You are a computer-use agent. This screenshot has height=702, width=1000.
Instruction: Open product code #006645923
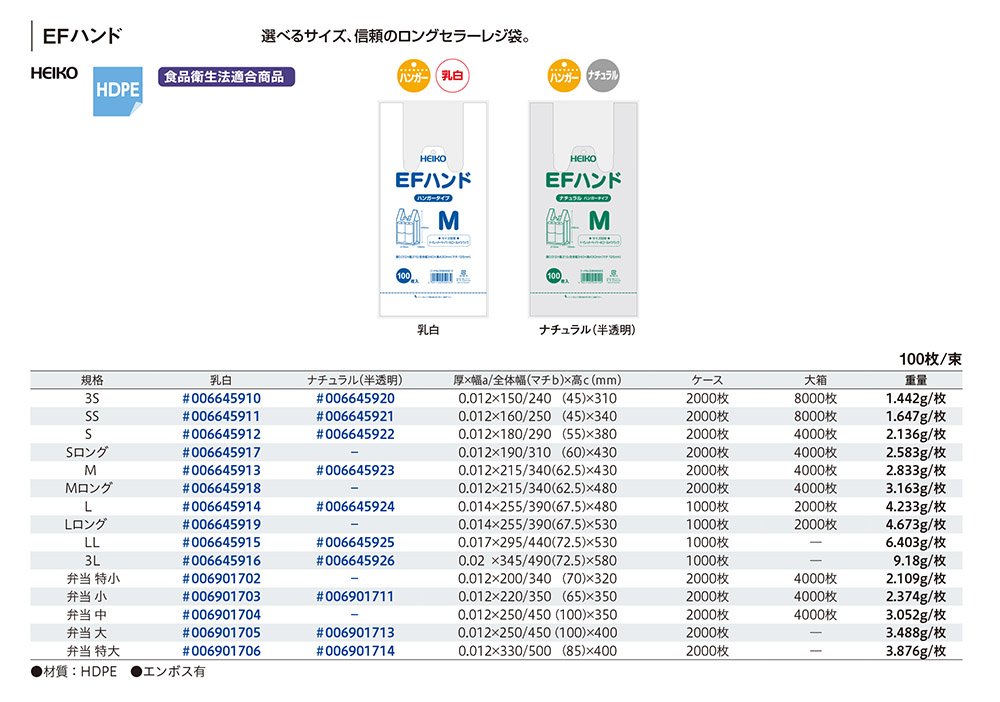tap(355, 471)
